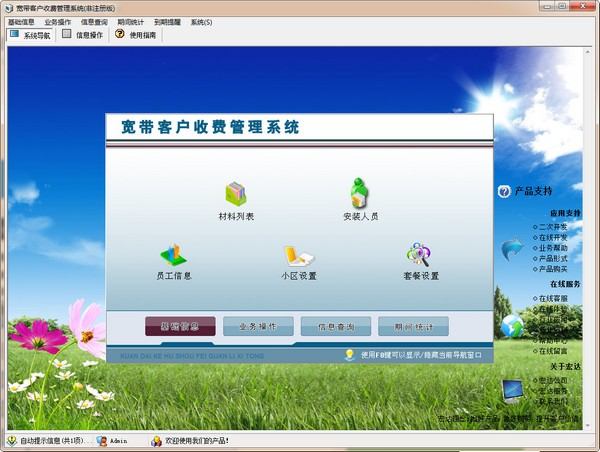Click the 使用指南 help icon in toolbar

[120, 34]
